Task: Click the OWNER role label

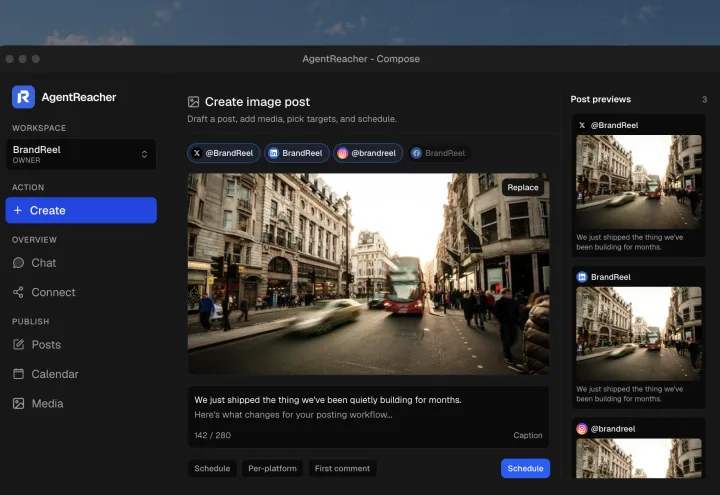Action: click(27, 160)
